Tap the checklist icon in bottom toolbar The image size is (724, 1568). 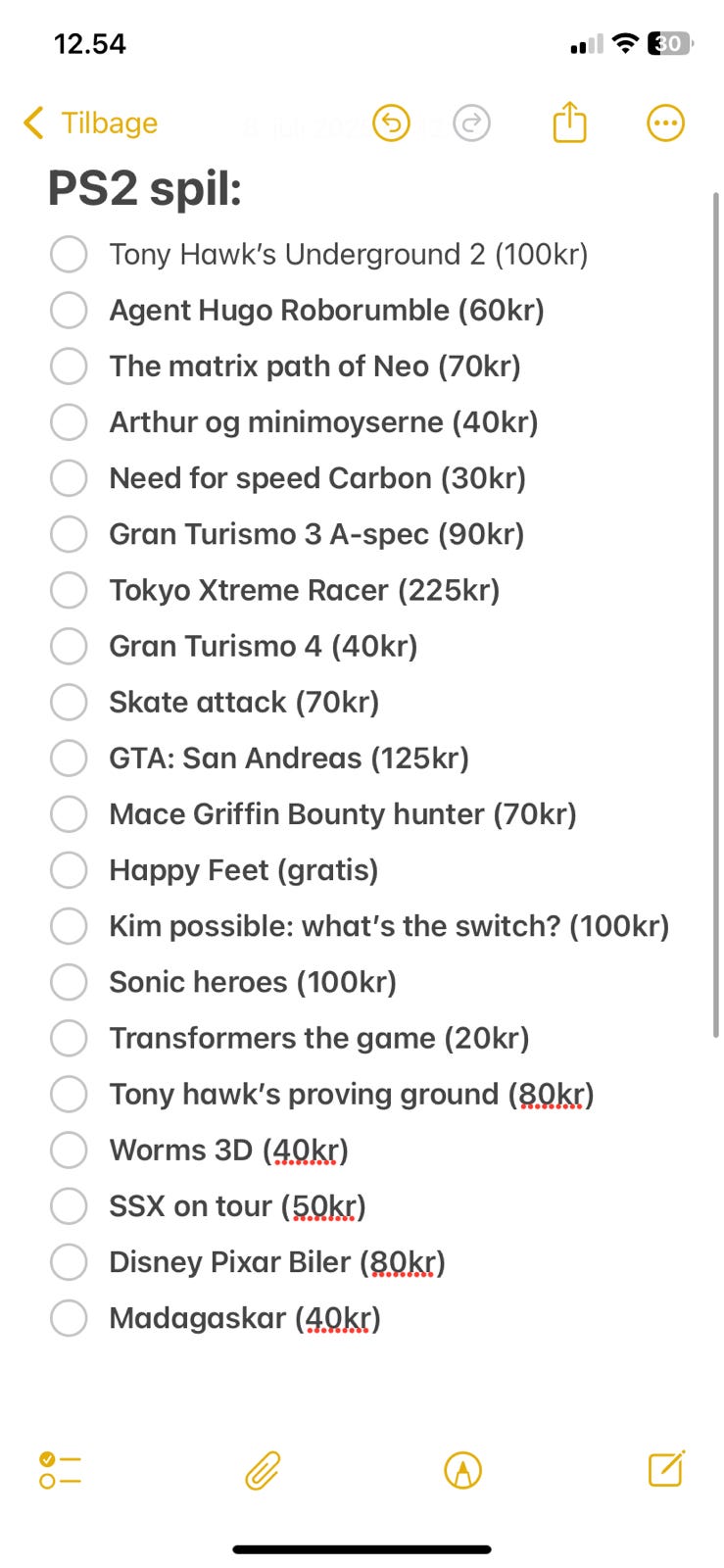pyautogui.click(x=60, y=1470)
